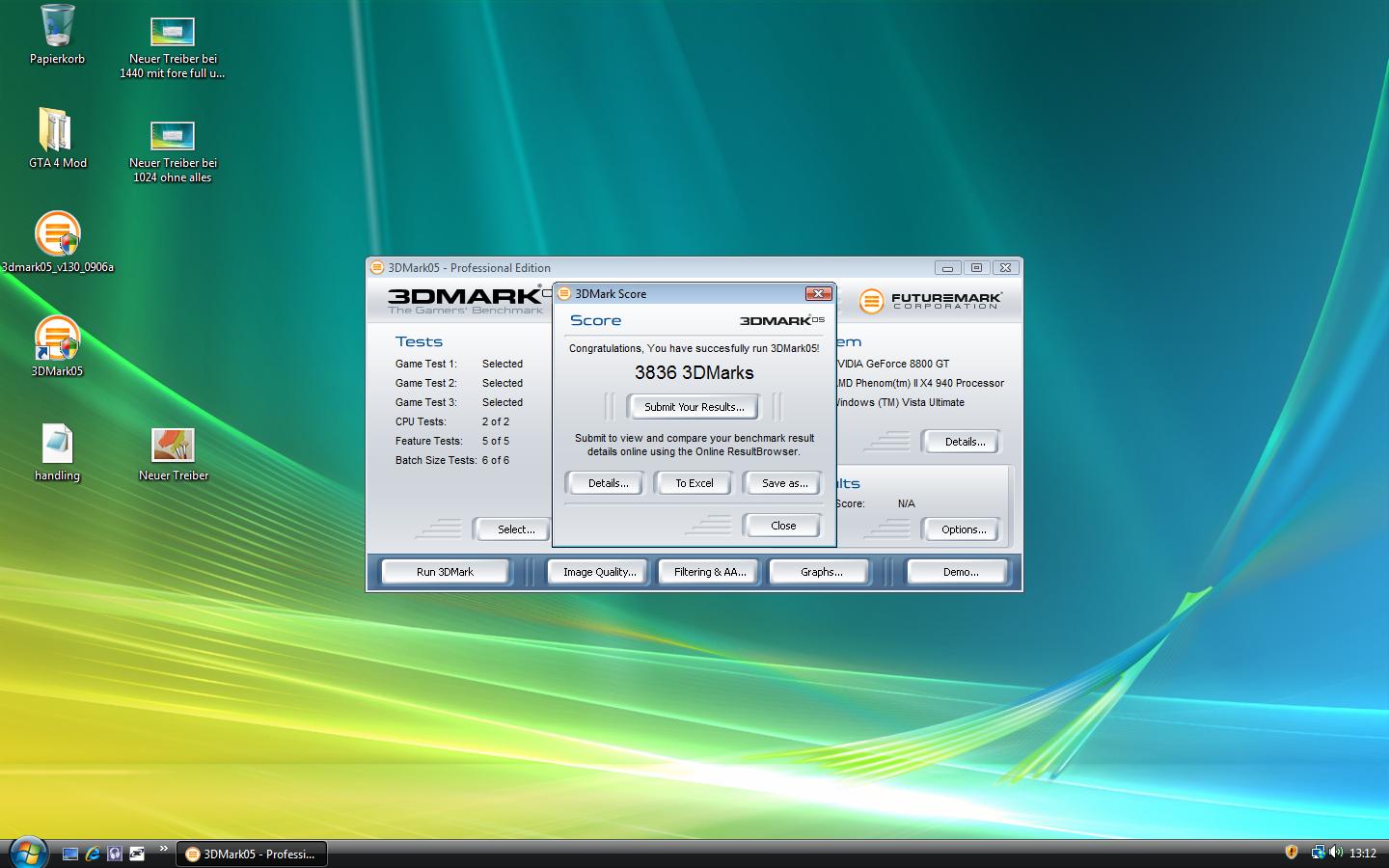Click Save as... button
1389x868 pixels.
coord(784,483)
